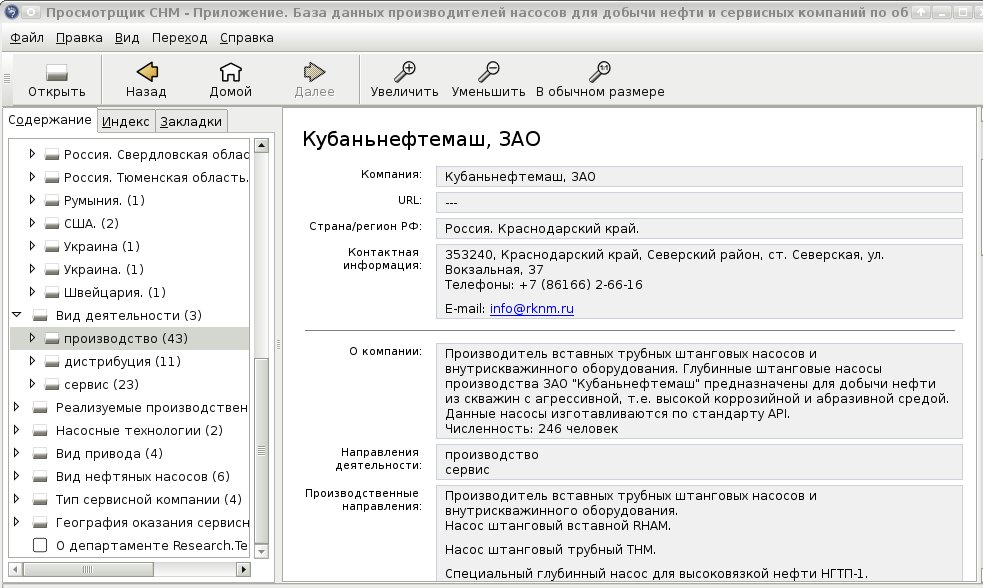Click the pane splitter handle
This screenshot has width=983, height=588.
278,344
